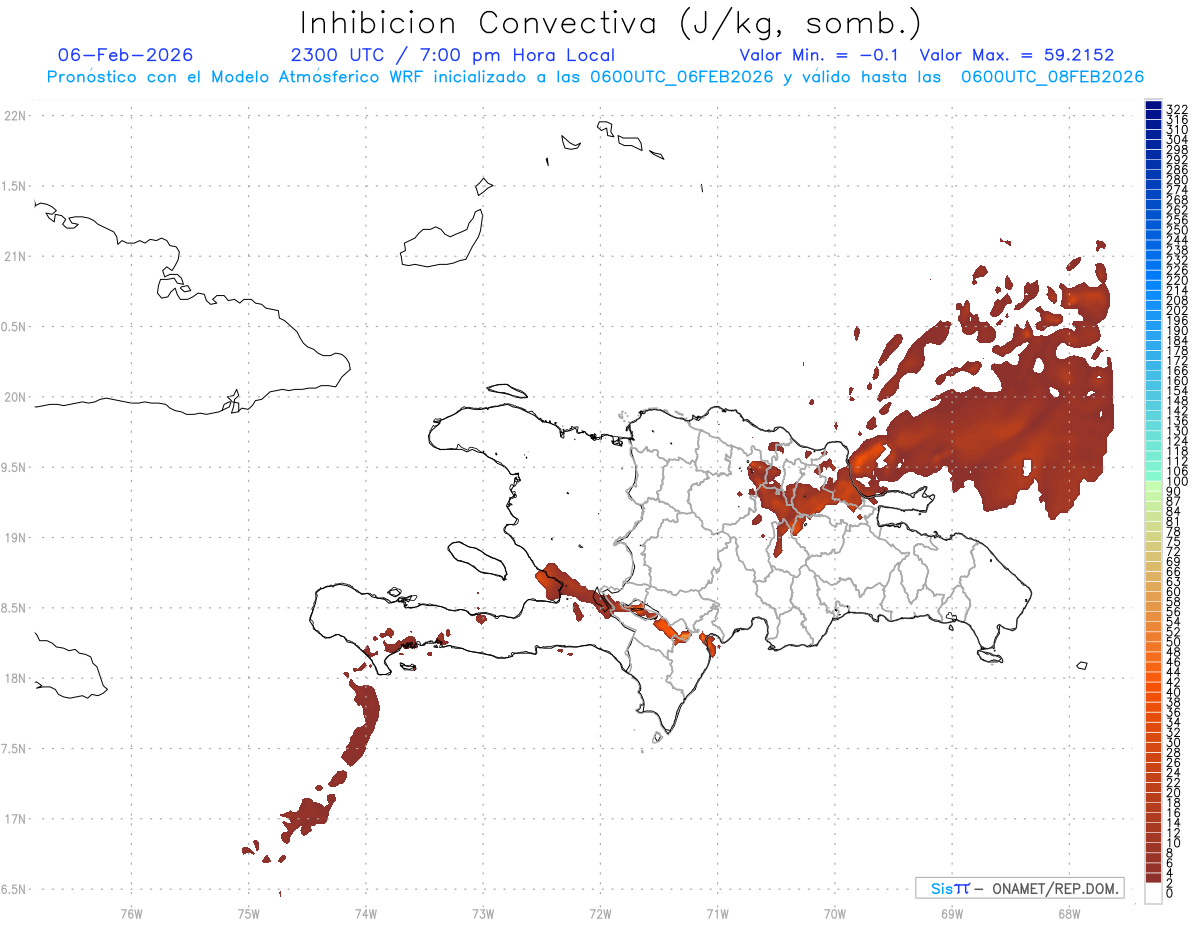Click the '21N' latitude label
The height and width of the screenshot is (927, 1200).
pos(14,257)
